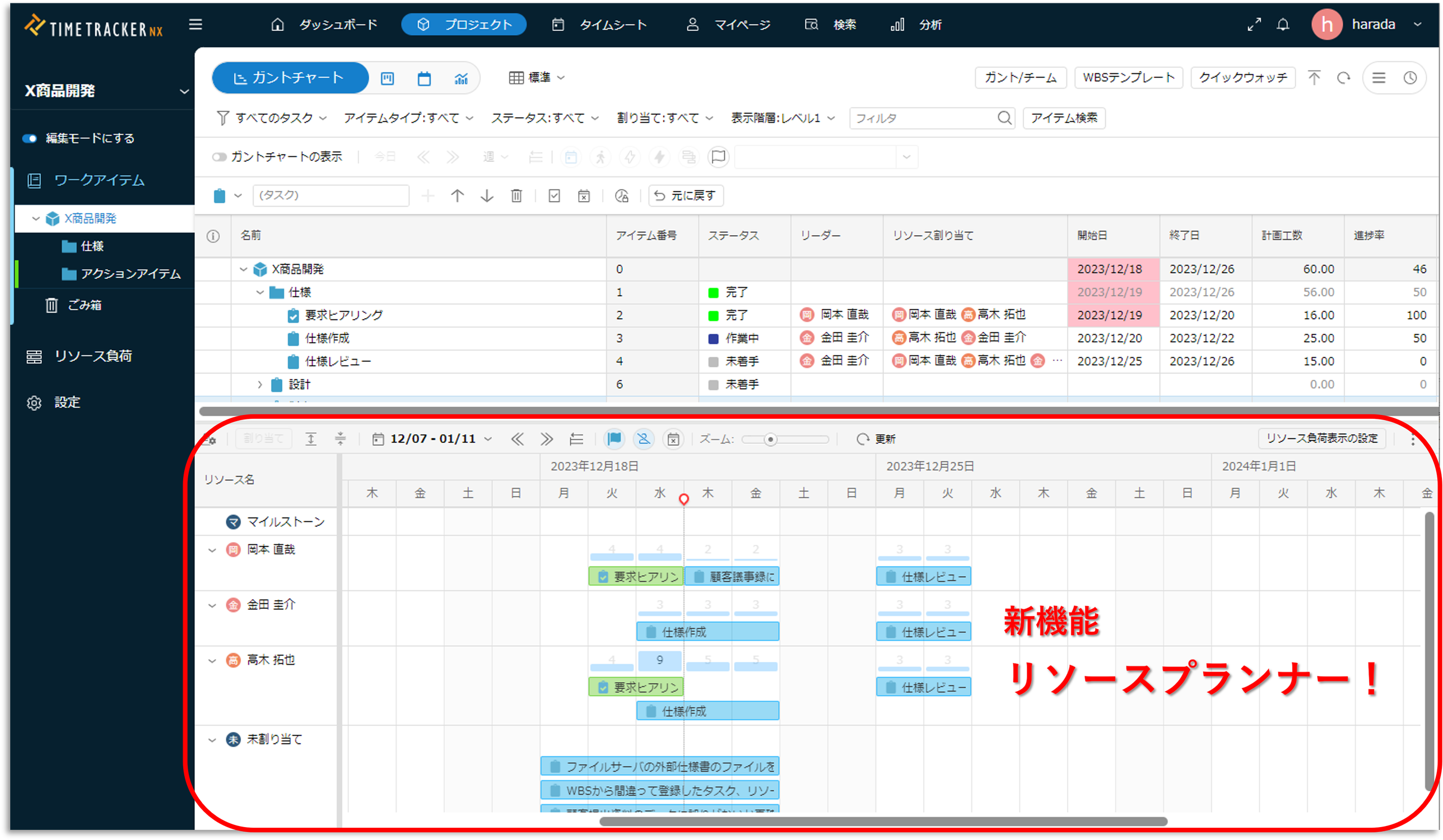Viewport: 1443px width, 840px height.
Task: Open the 標準 column layout dropdown
Action: (537, 77)
